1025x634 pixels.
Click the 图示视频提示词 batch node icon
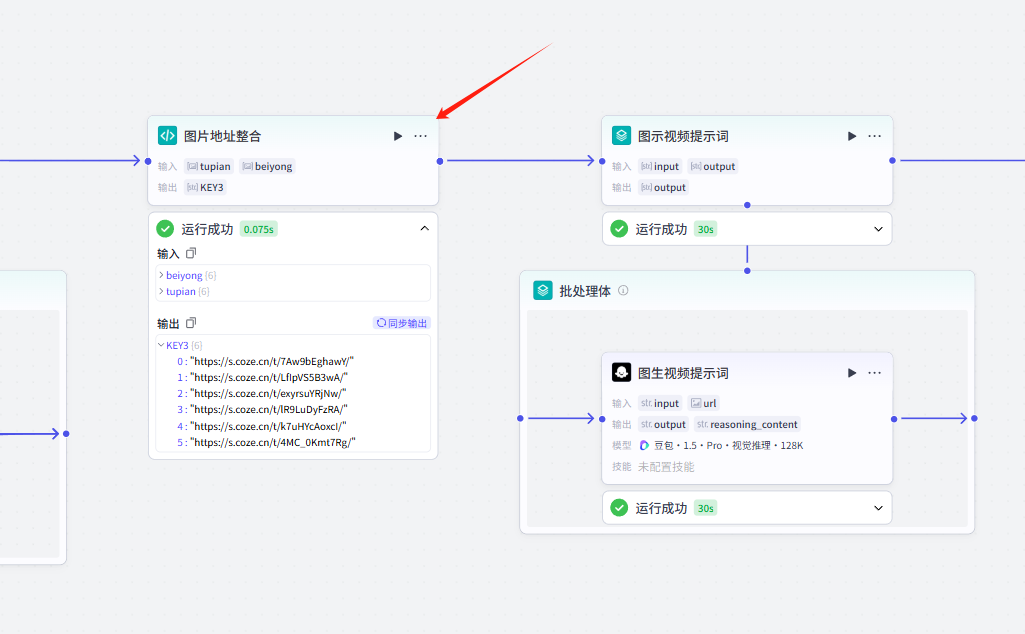622,136
